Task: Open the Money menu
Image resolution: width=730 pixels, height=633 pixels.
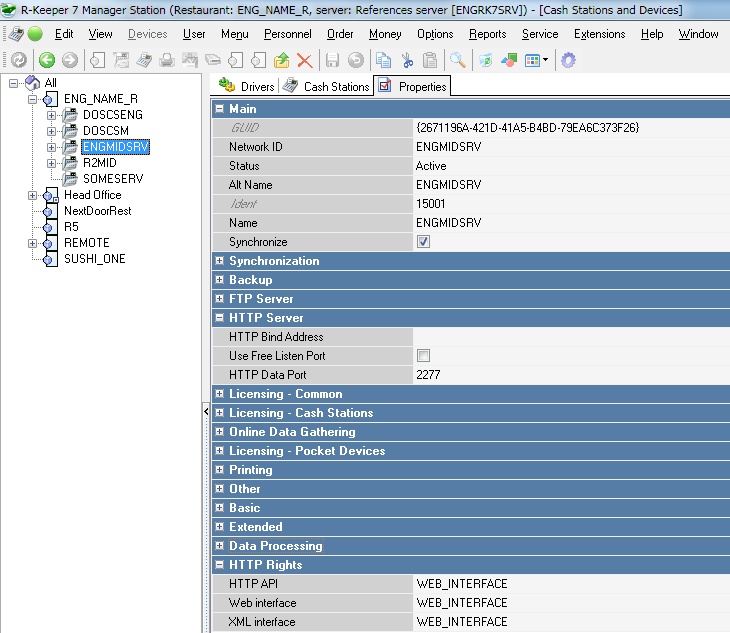Action: point(385,34)
